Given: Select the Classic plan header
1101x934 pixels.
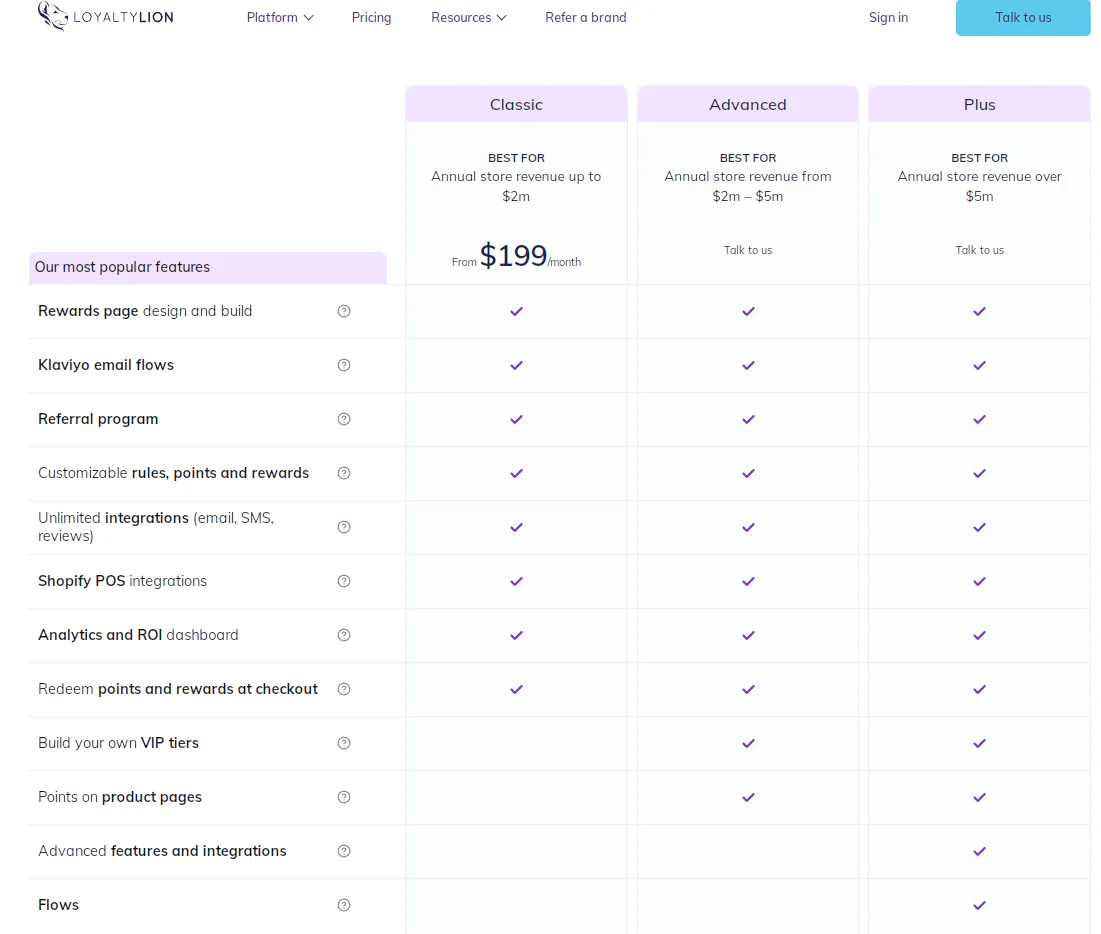Looking at the screenshot, I should click(516, 105).
